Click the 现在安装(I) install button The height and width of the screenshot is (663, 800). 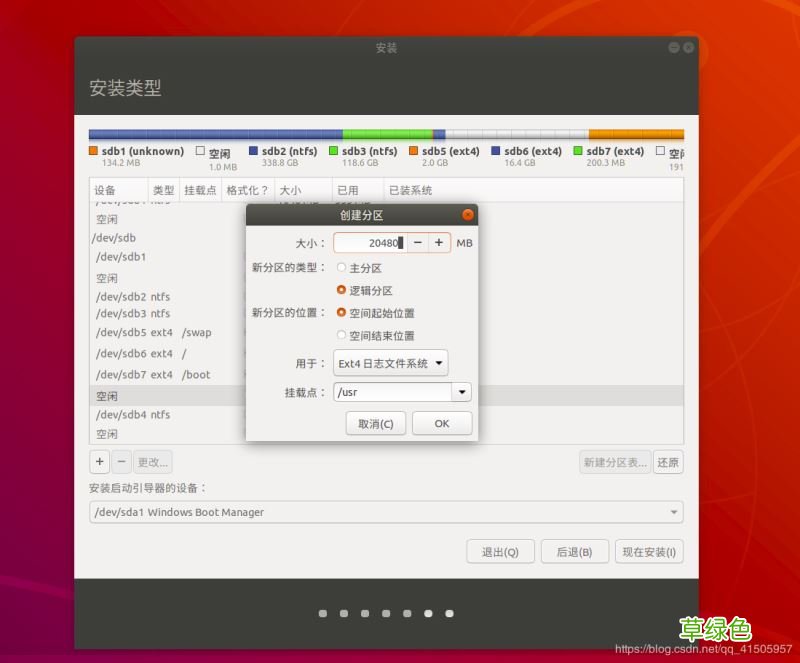(x=648, y=551)
